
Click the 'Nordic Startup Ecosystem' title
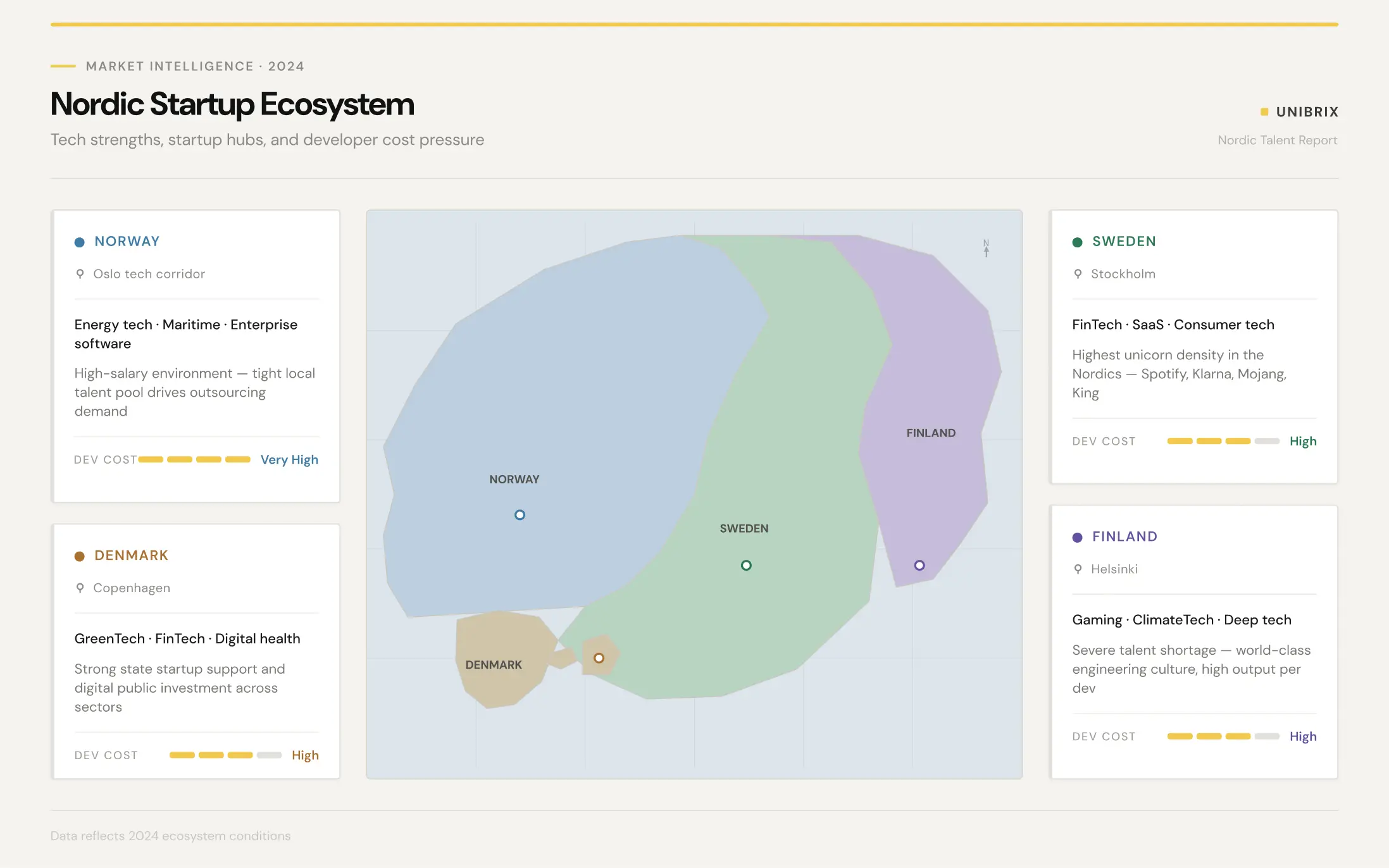pyautogui.click(x=232, y=104)
